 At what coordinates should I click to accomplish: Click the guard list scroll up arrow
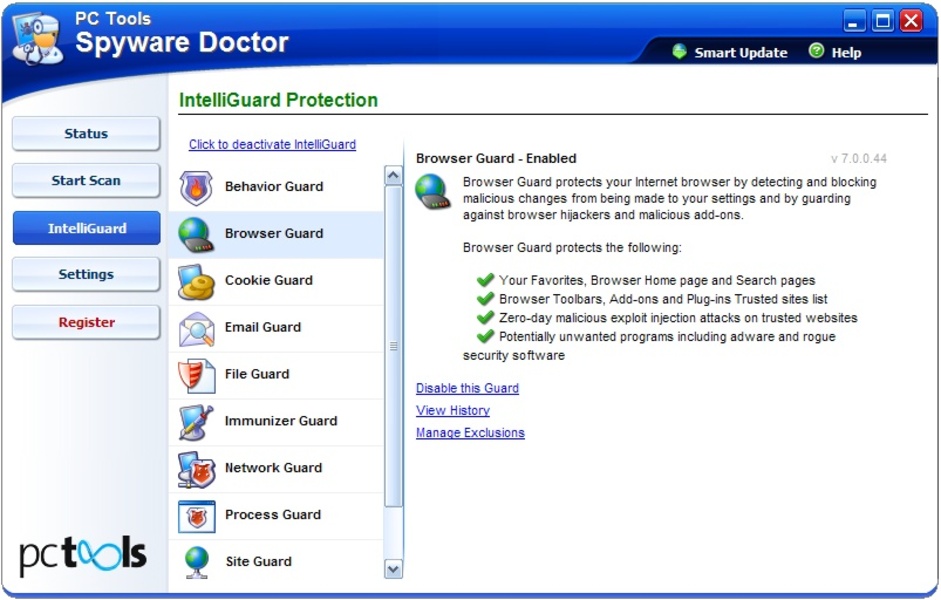[x=393, y=175]
